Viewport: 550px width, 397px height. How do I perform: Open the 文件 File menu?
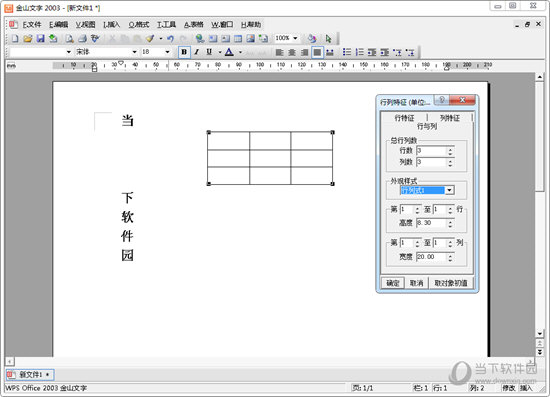coord(32,25)
